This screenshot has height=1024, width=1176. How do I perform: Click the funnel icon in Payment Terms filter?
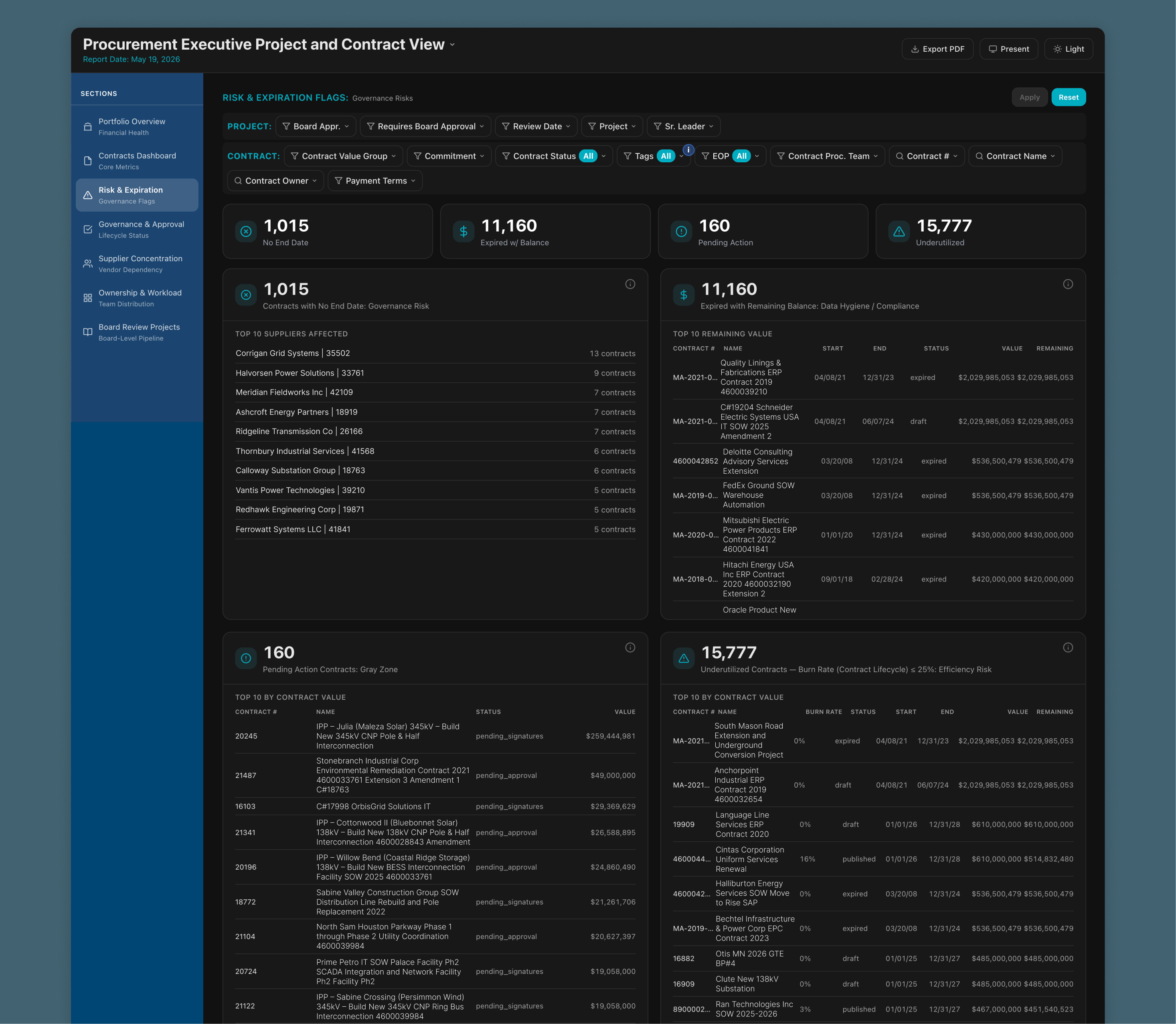[x=338, y=181]
